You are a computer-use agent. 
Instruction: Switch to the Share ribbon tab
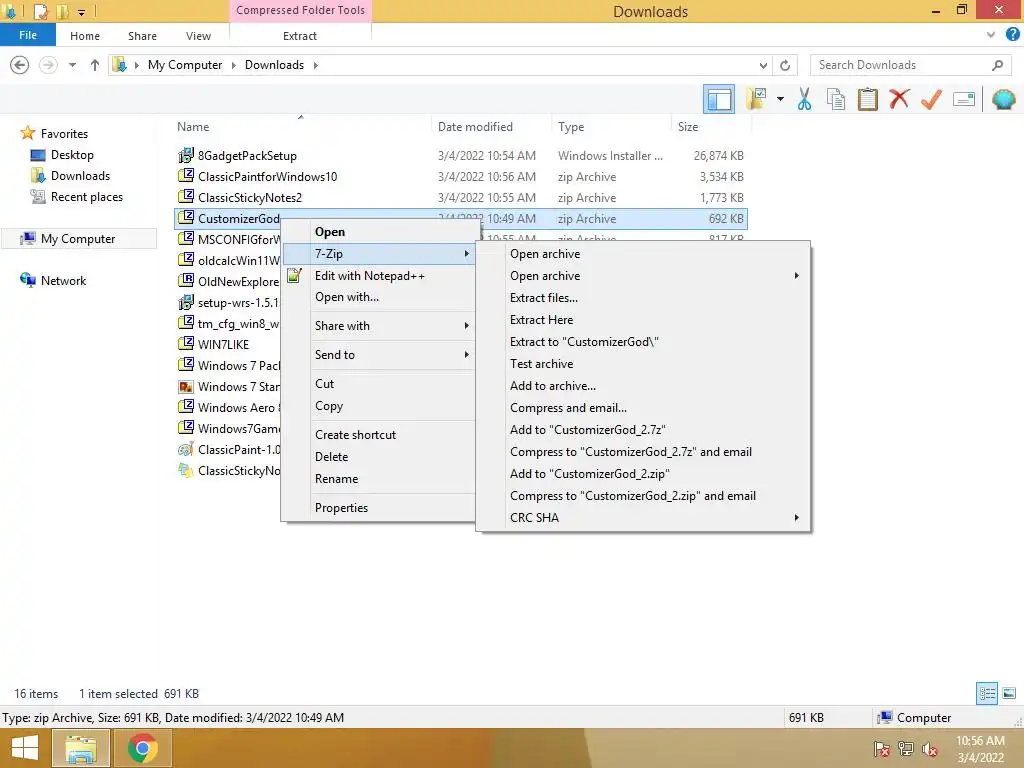click(142, 36)
